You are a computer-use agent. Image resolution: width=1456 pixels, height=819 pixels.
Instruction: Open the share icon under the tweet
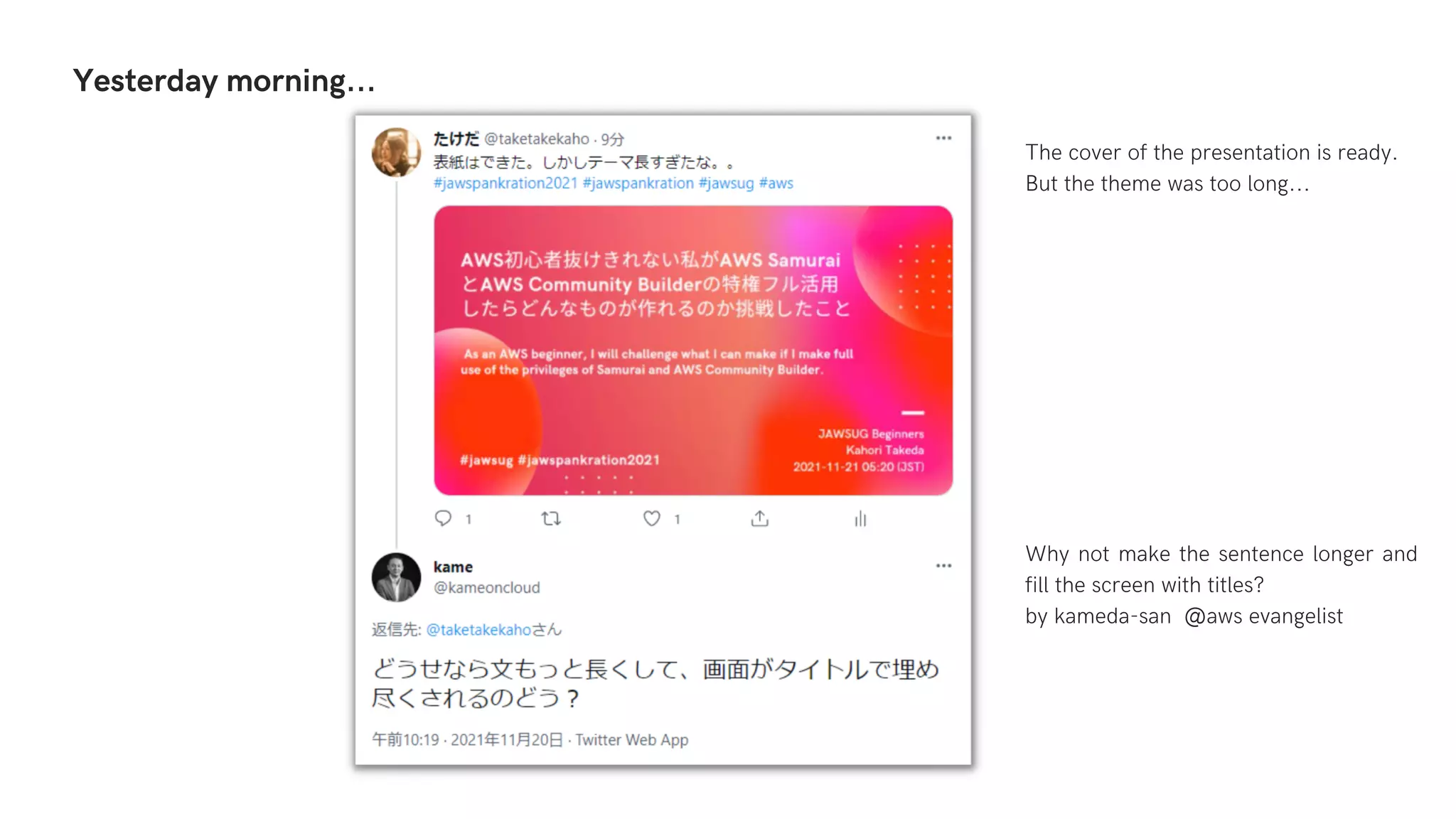[x=760, y=518]
